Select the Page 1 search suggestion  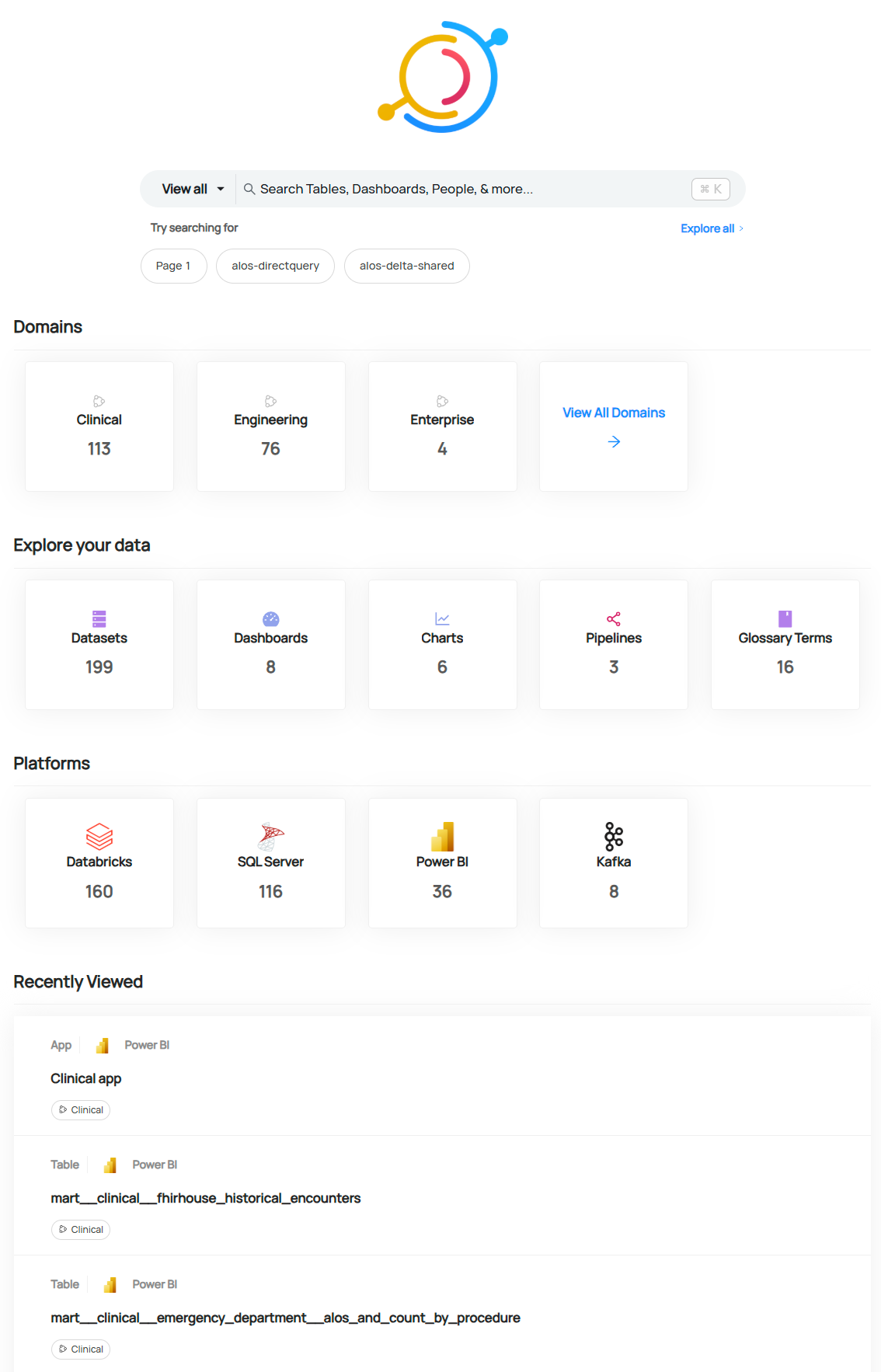pos(173,266)
